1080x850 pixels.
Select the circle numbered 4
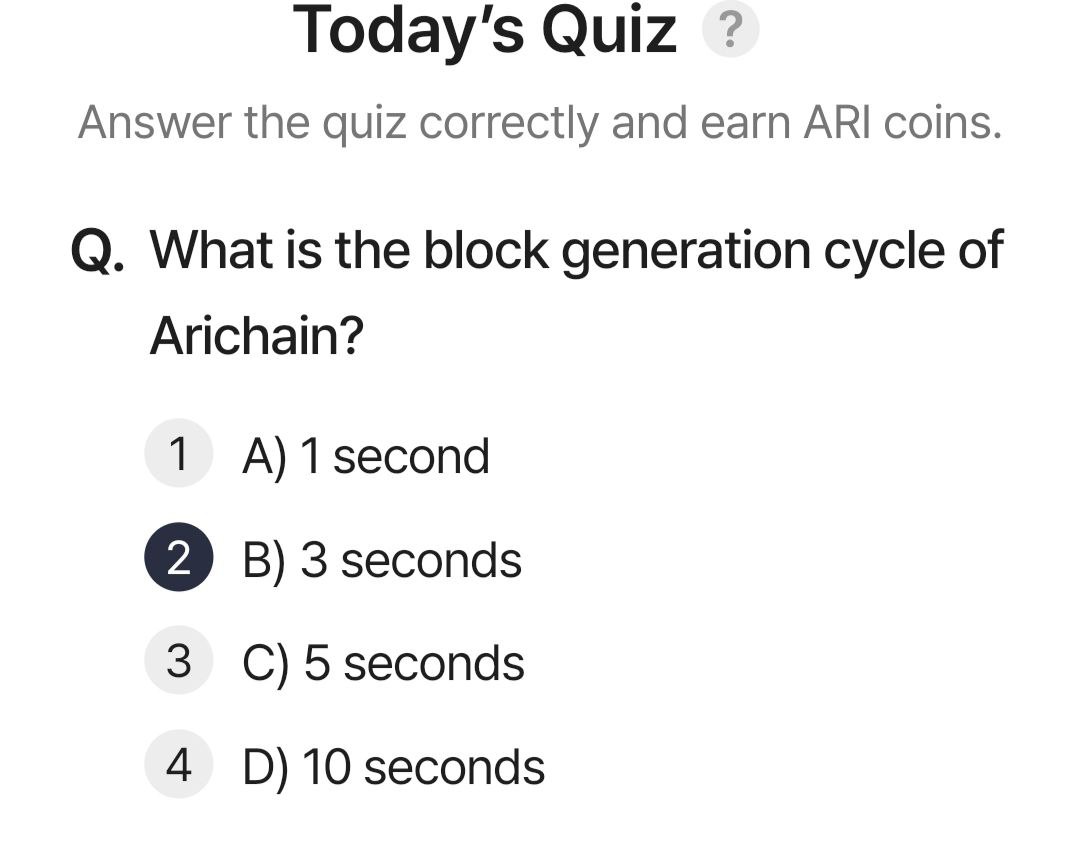click(x=178, y=764)
